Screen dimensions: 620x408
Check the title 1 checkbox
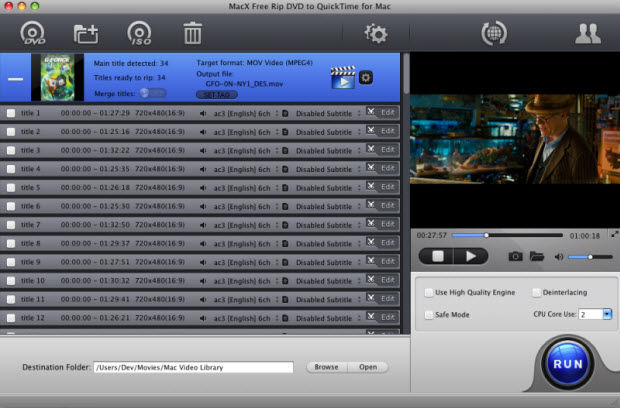(x=11, y=113)
